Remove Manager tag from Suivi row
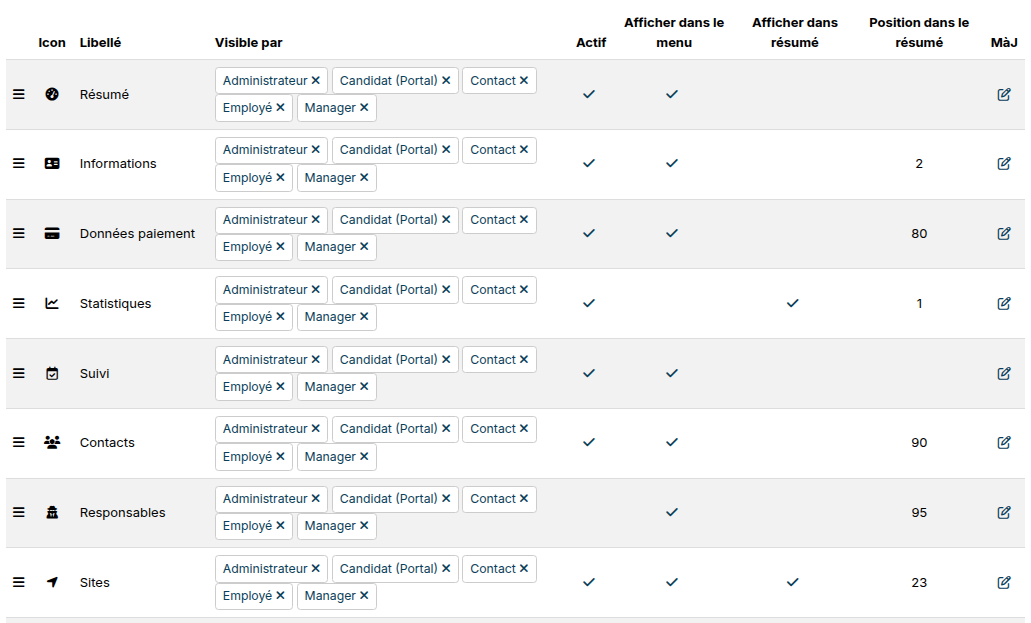Viewport: 1031px width, 623px height. tap(364, 386)
